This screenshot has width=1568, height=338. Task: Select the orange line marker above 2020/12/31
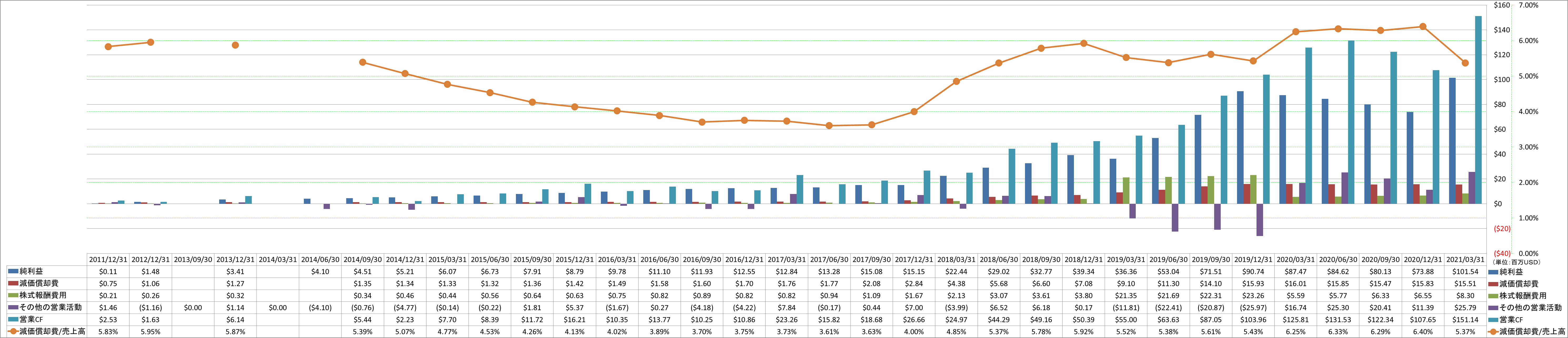click(x=1423, y=27)
